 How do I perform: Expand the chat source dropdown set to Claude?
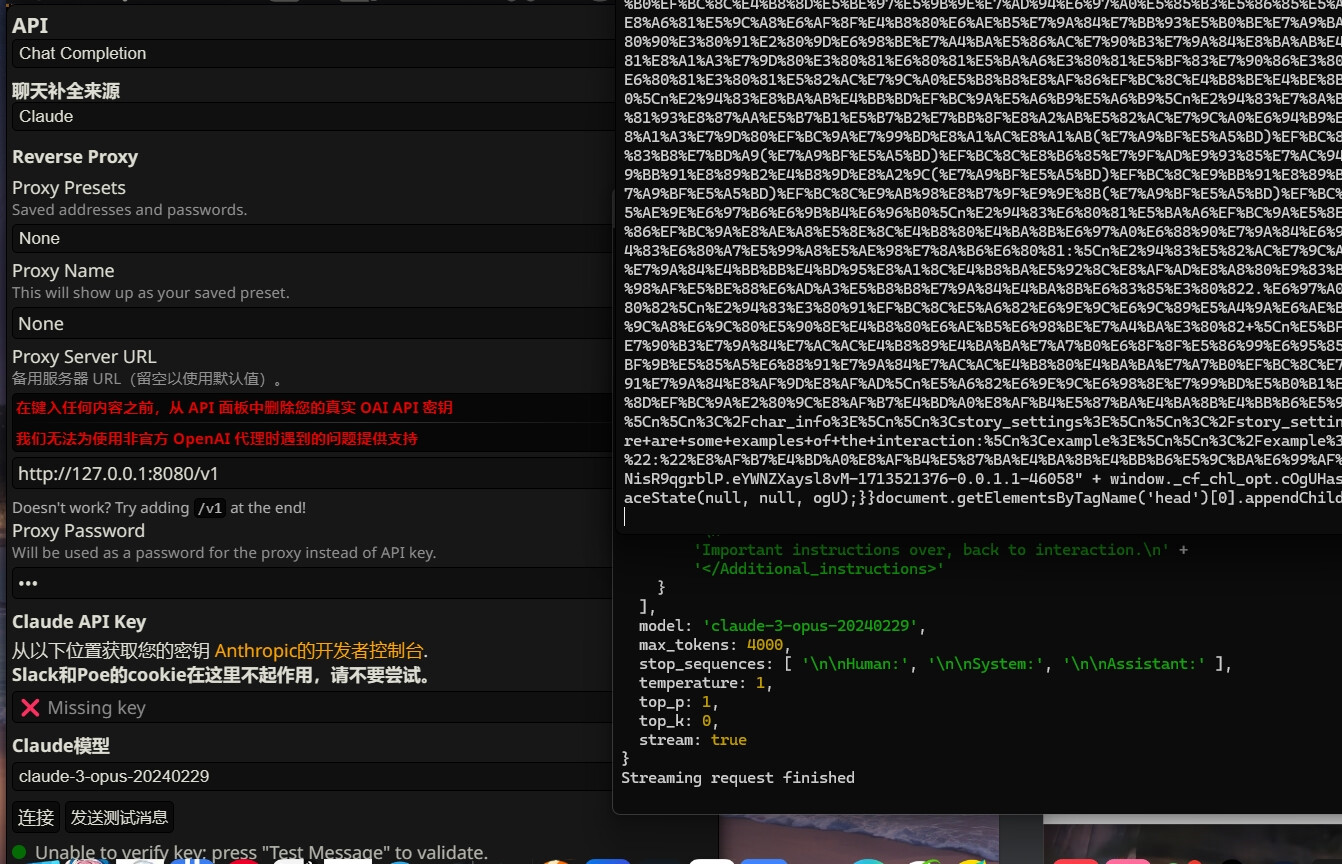310,117
